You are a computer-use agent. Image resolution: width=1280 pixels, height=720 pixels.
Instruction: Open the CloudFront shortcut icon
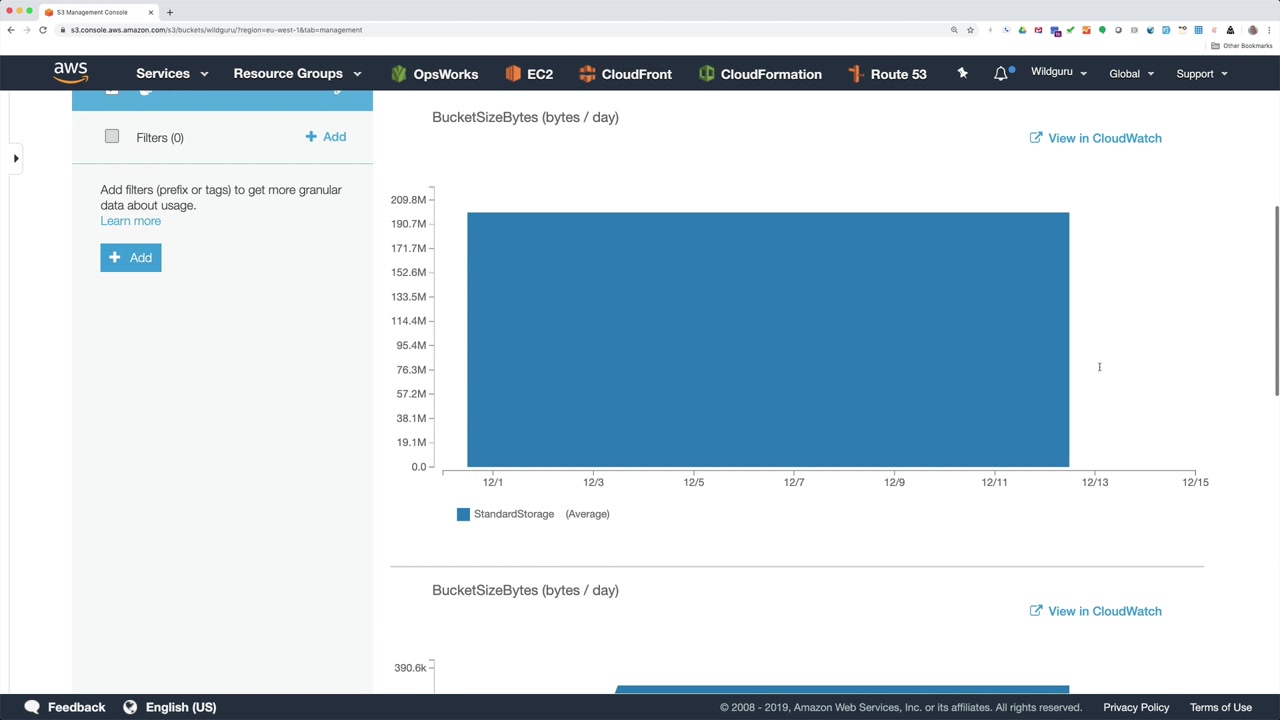pyautogui.click(x=587, y=74)
